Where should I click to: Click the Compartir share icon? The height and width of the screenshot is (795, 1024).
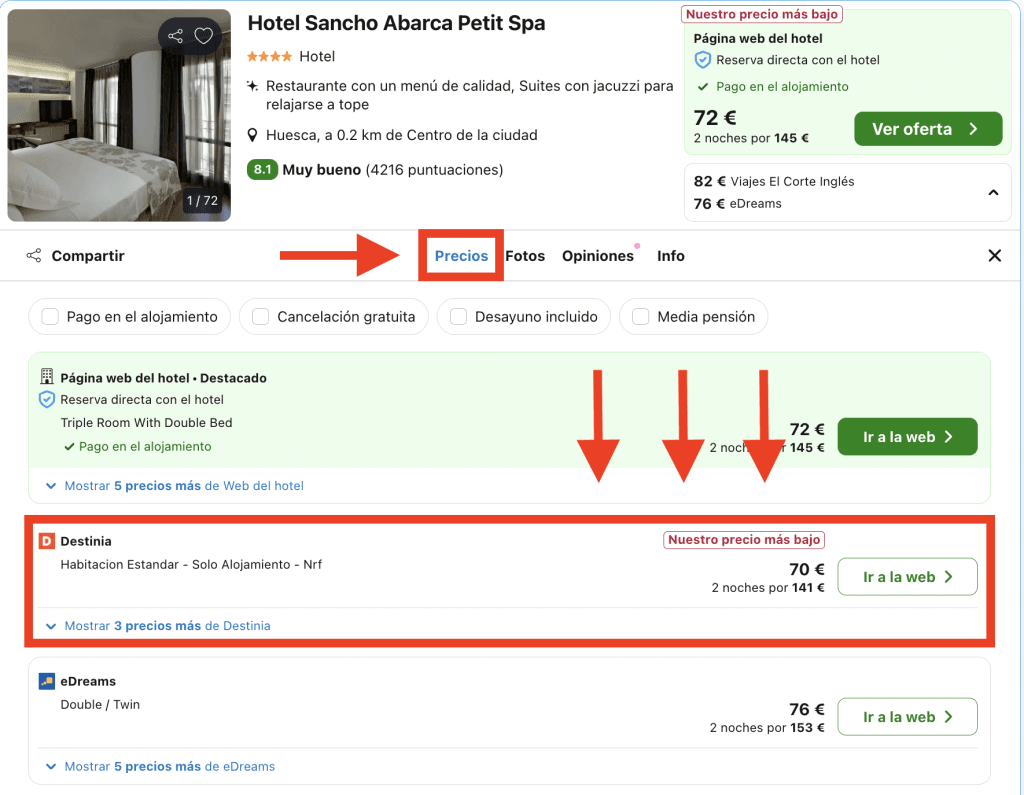coord(35,256)
